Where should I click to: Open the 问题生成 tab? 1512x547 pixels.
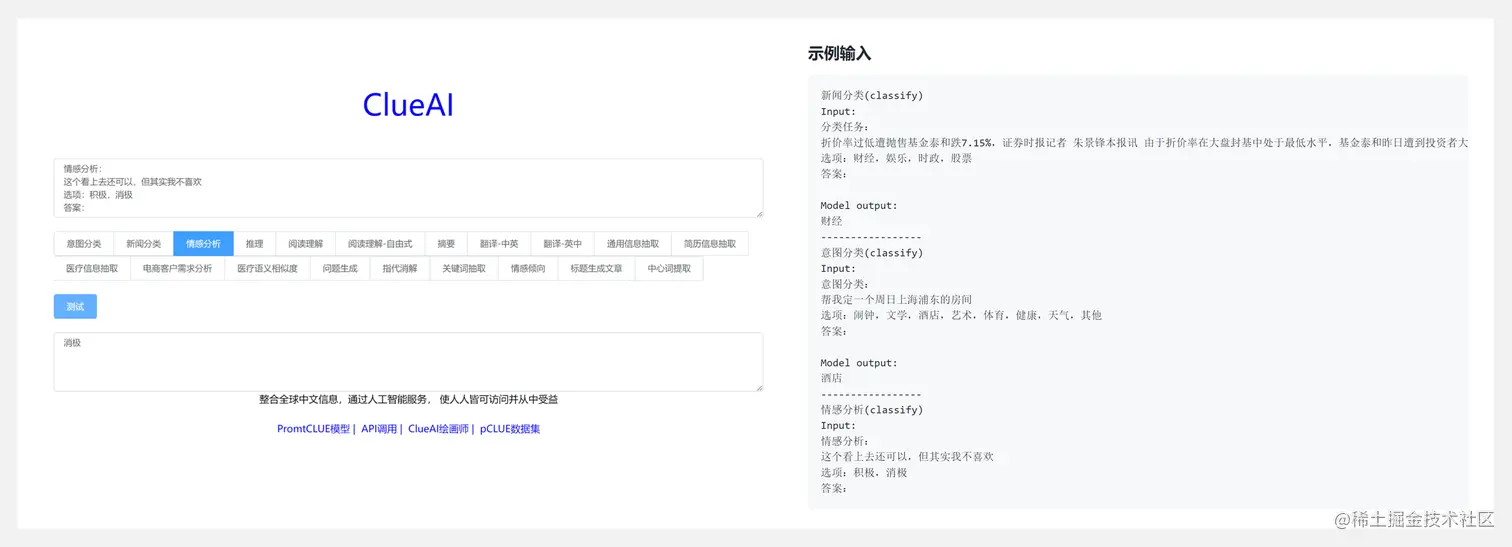tap(340, 269)
